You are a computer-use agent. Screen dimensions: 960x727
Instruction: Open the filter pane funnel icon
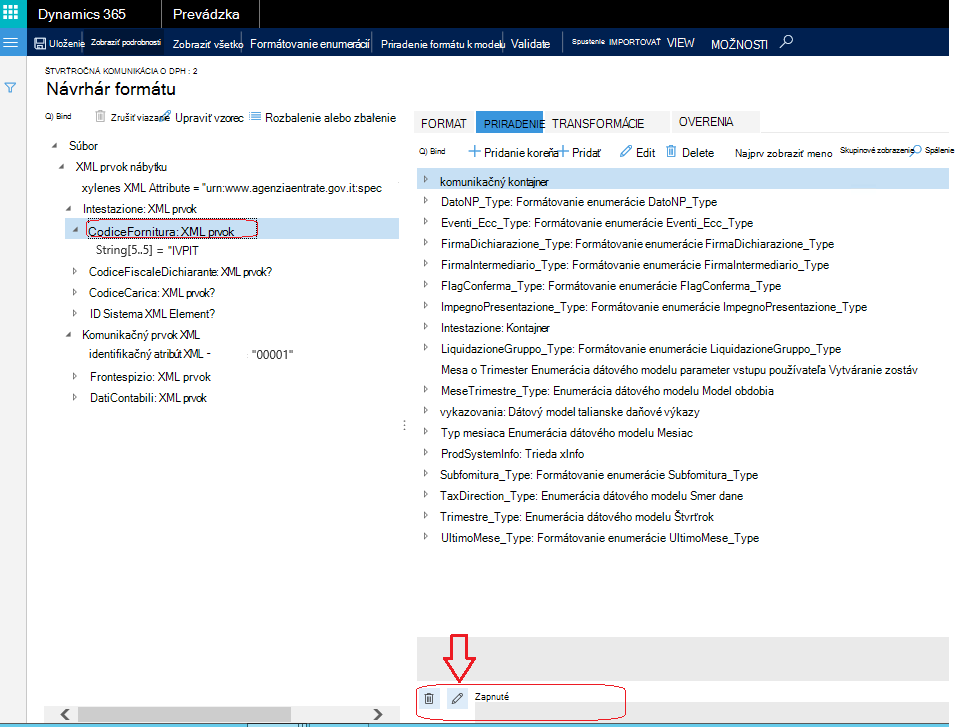tap(10, 88)
